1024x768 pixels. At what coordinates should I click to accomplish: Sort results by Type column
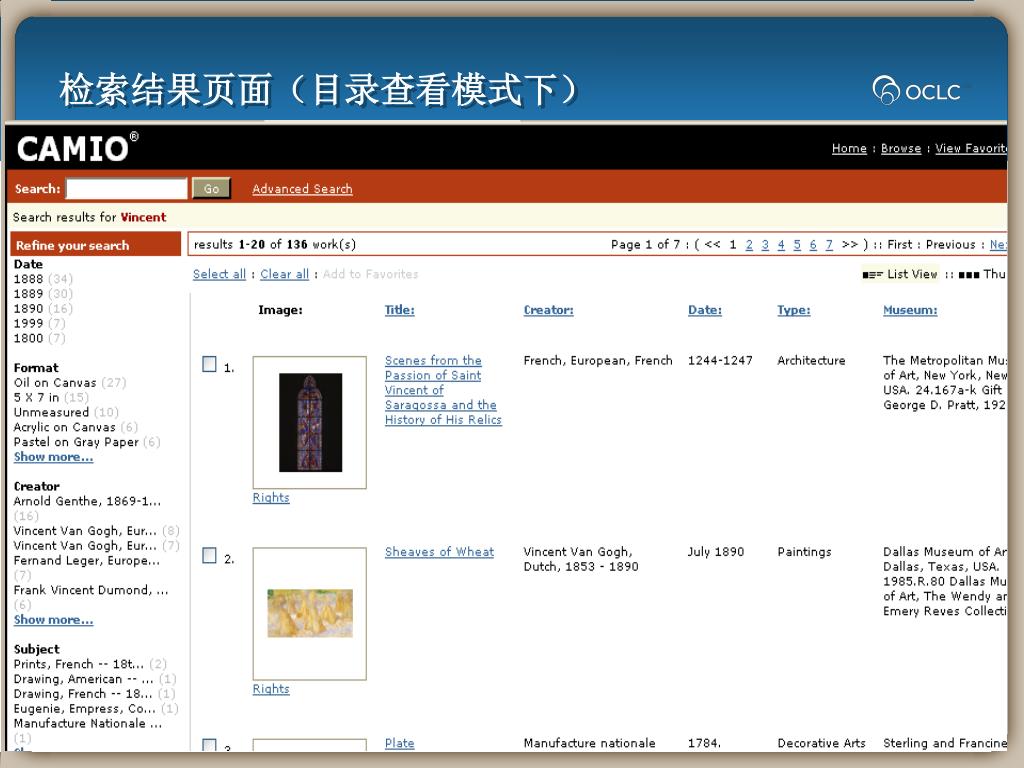click(793, 310)
